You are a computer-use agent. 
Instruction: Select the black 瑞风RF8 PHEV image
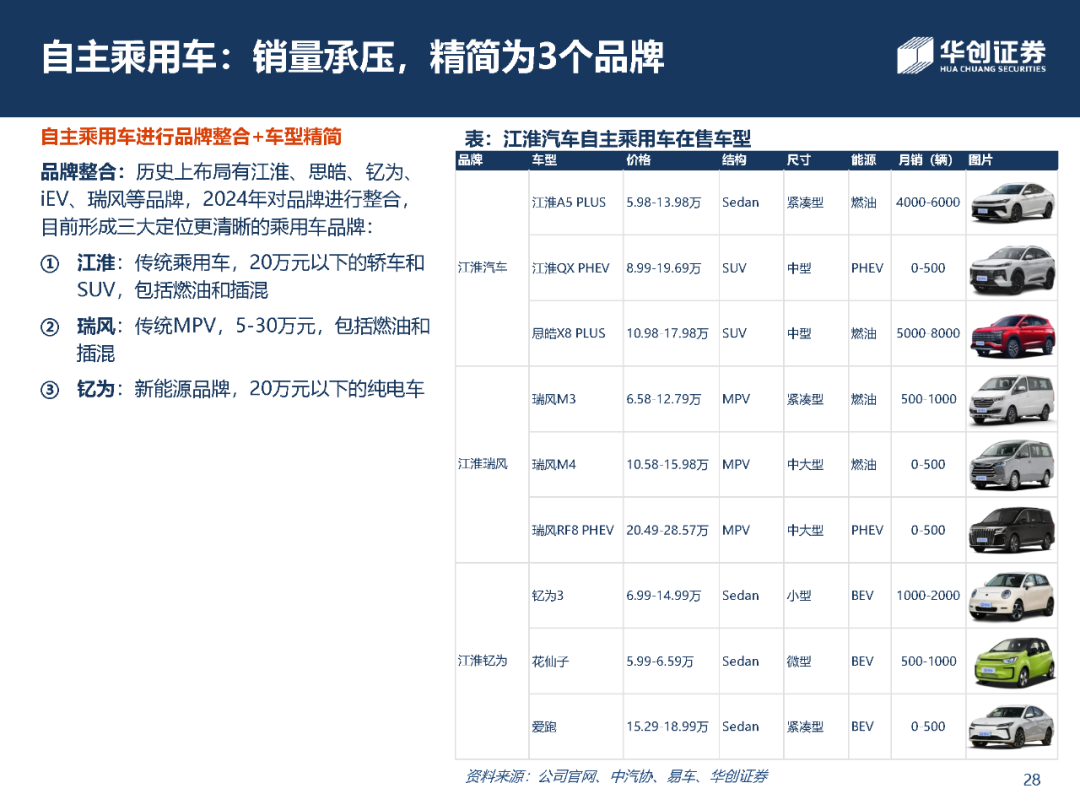tap(1012, 530)
